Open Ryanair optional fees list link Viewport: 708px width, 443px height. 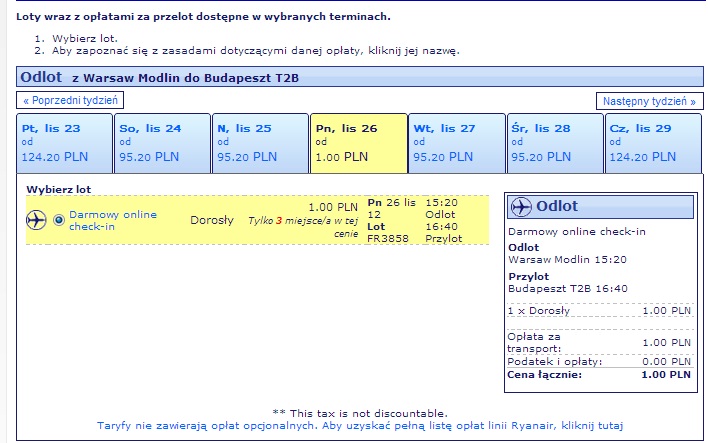tap(360, 425)
